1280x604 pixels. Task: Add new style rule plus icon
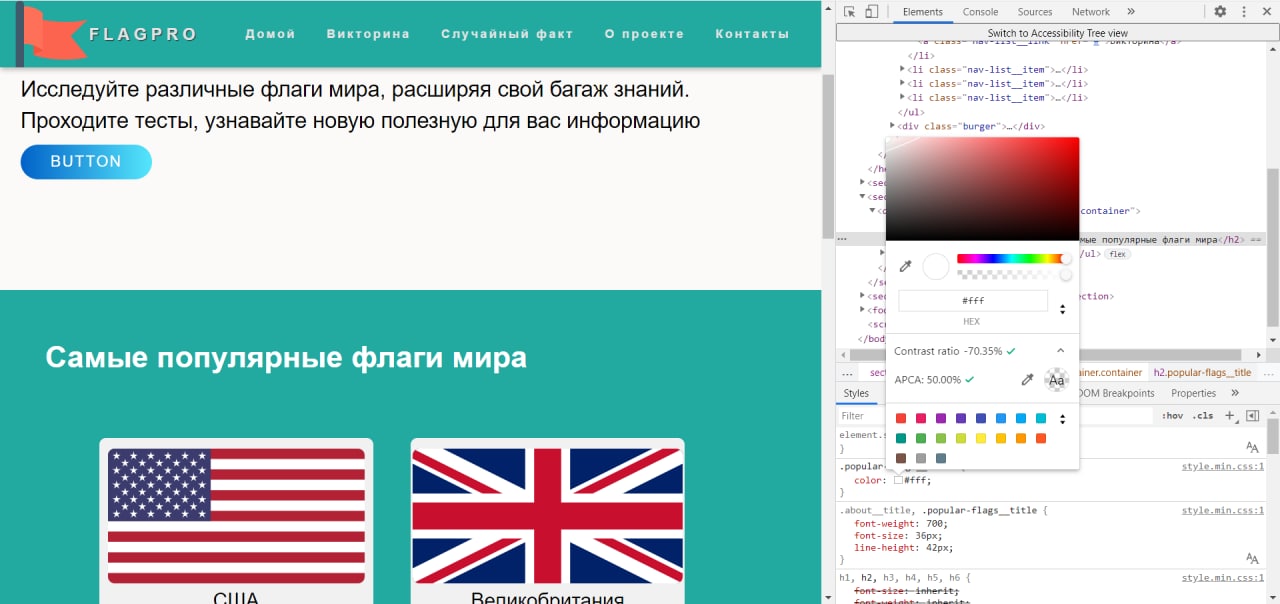coord(1231,416)
